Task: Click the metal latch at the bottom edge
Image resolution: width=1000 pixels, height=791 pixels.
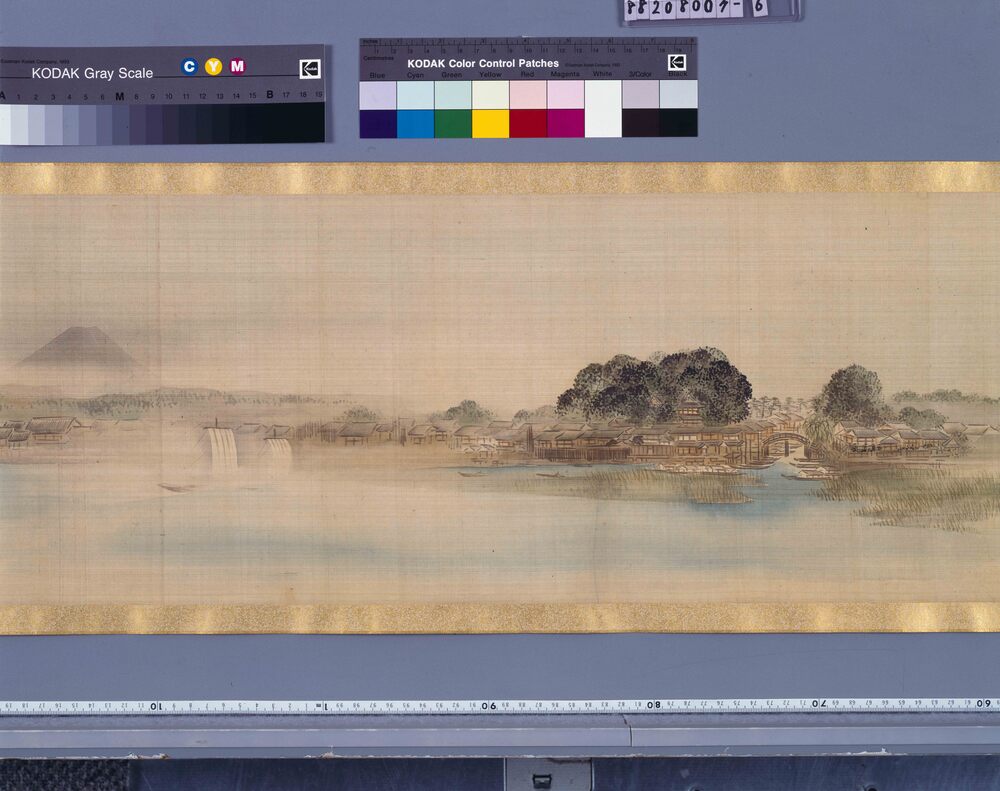Action: [541, 779]
